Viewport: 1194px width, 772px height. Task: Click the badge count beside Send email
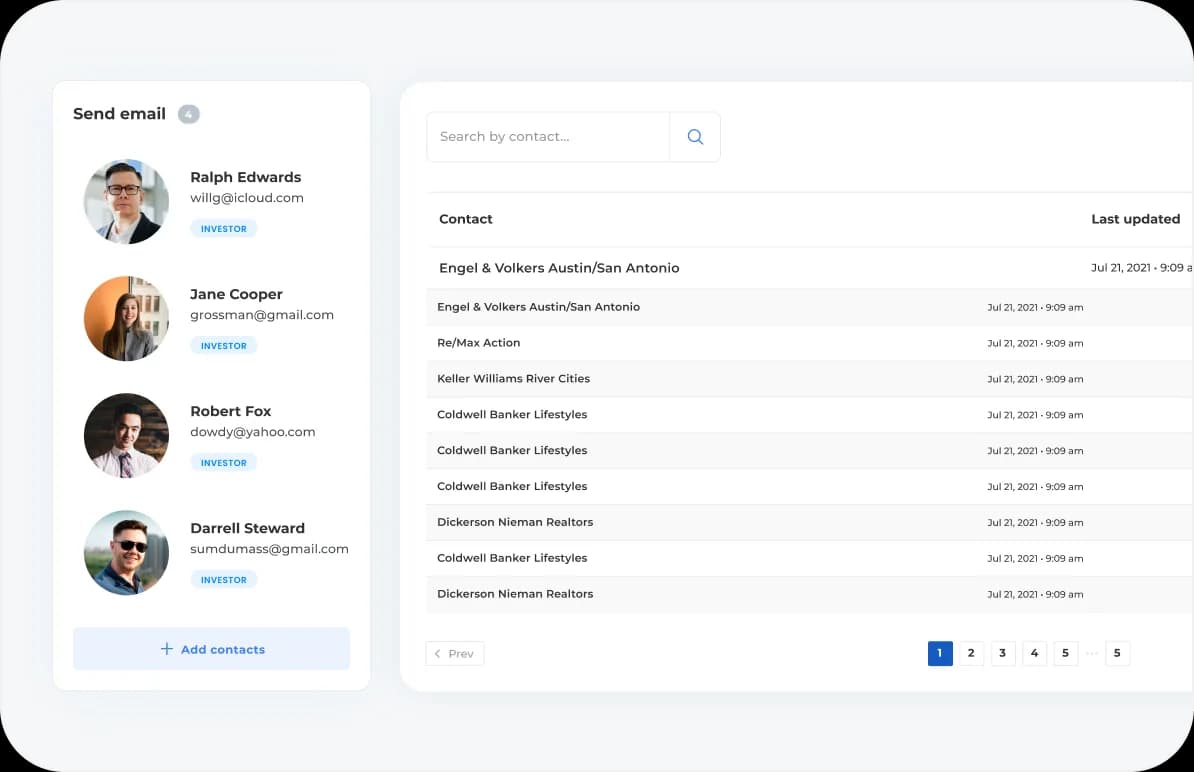[188, 114]
